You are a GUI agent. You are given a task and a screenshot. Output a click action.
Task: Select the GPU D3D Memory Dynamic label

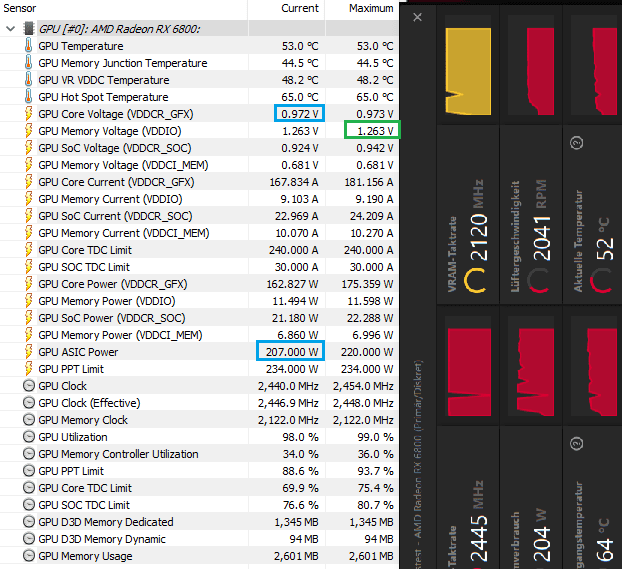[102, 539]
